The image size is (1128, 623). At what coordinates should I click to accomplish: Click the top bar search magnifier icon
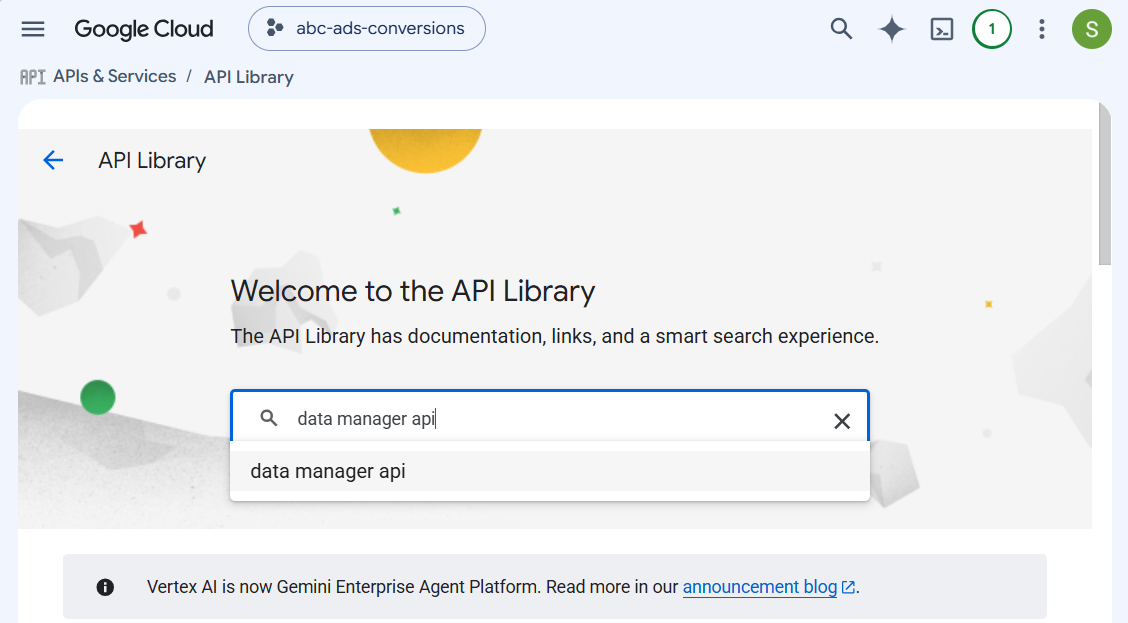coord(841,29)
